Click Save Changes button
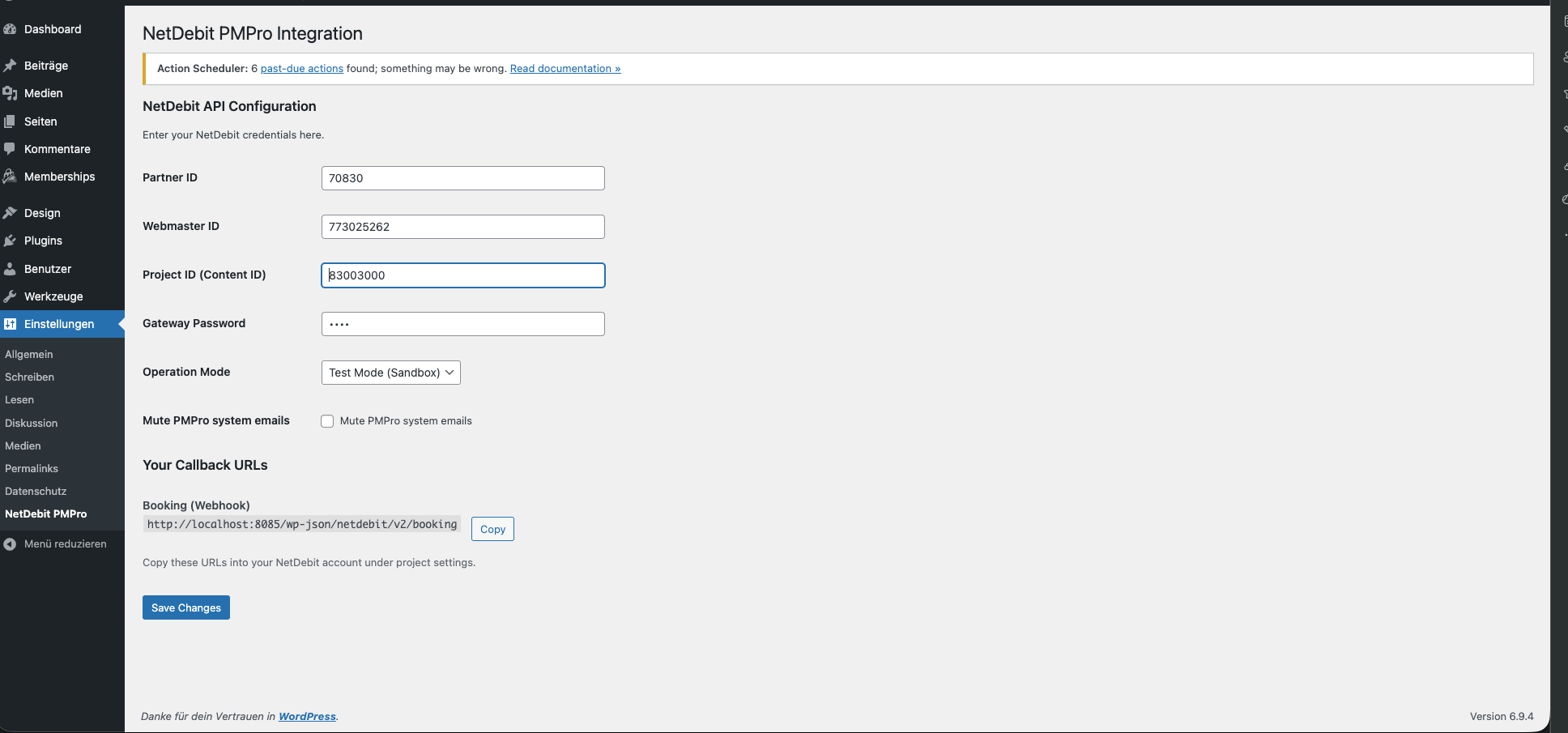Viewport: 1568px width, 733px height. (x=186, y=607)
